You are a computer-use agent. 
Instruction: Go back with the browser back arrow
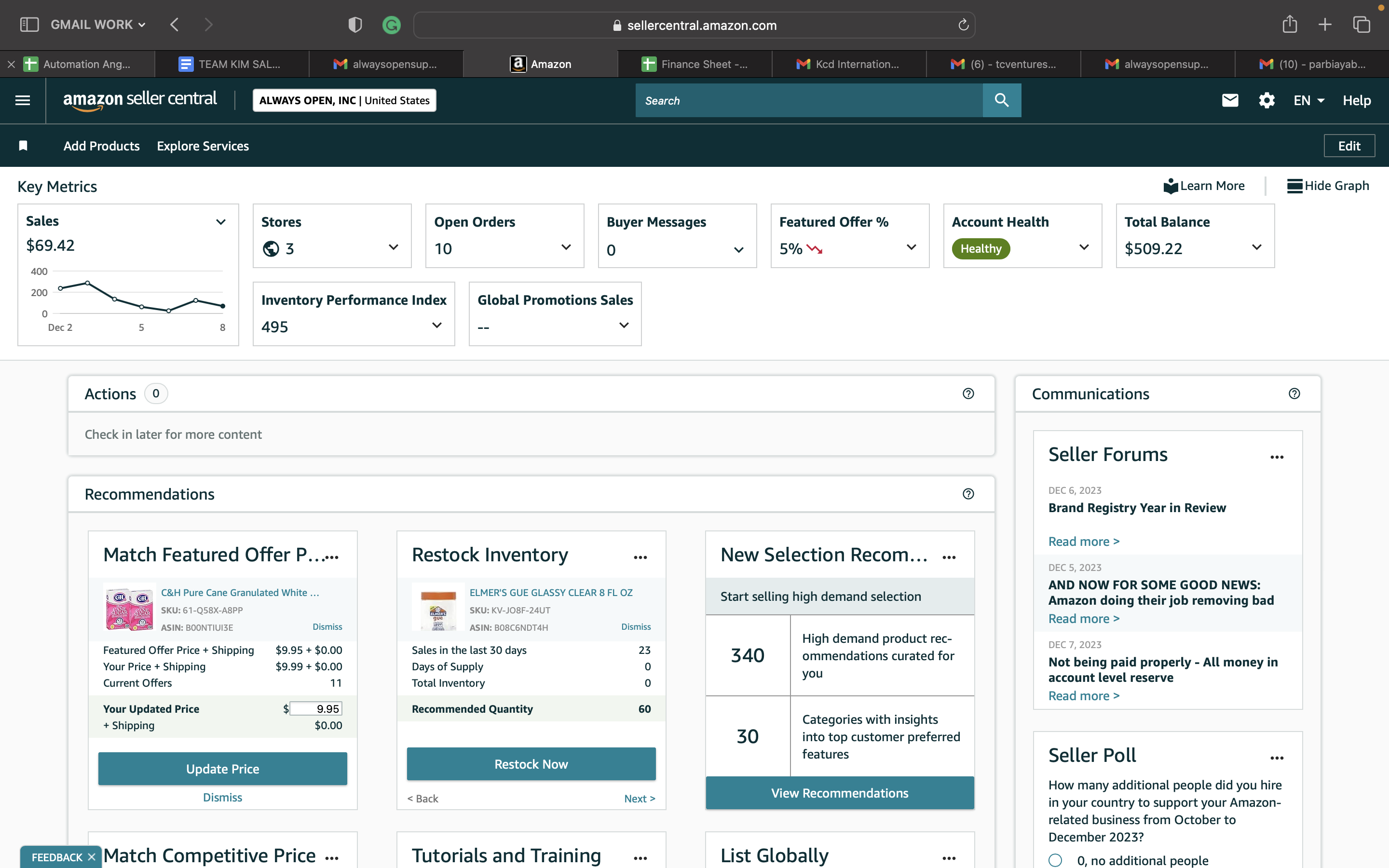(x=175, y=25)
